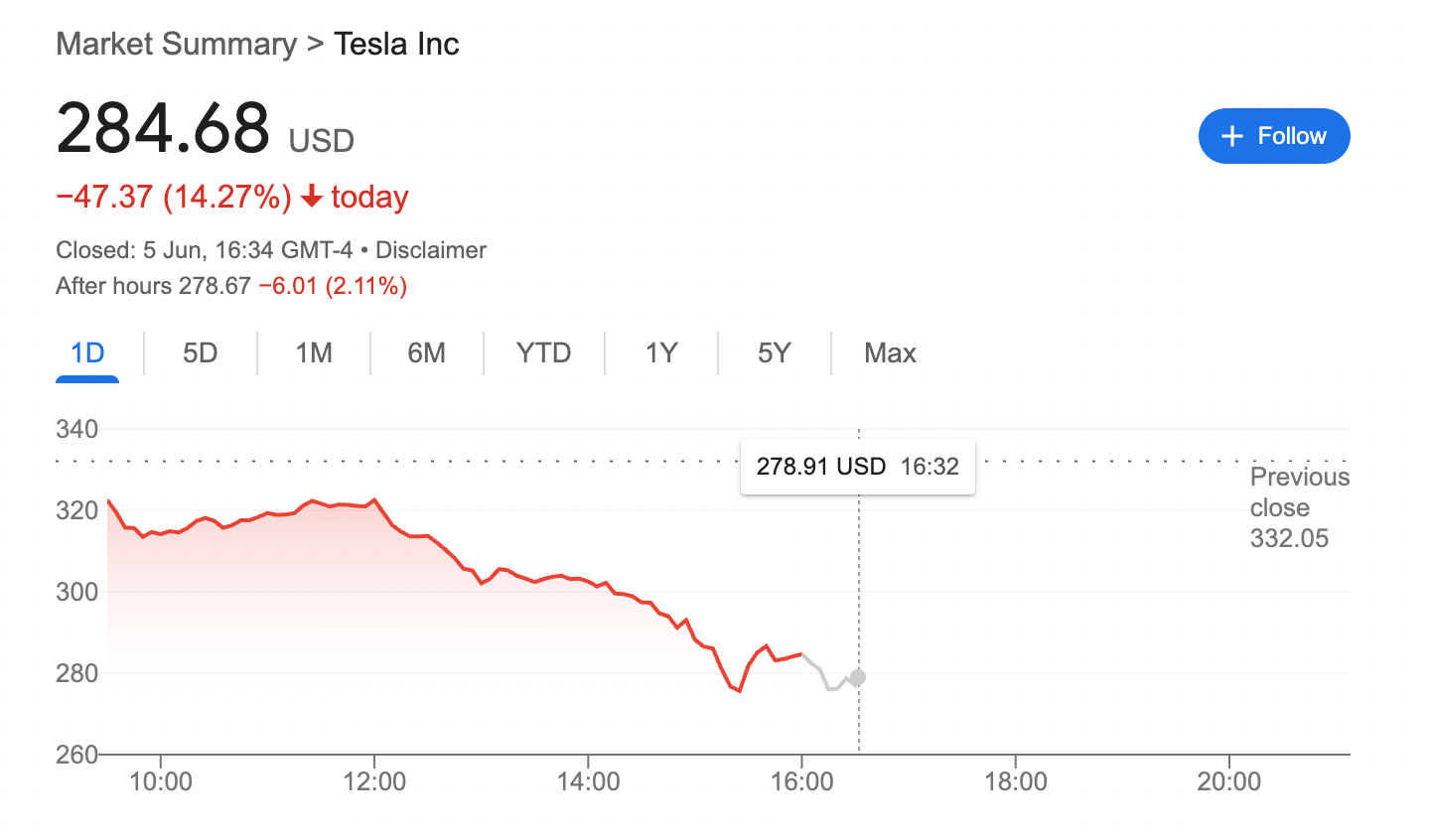Open the Disclaimer link
Viewport: 1430px width, 840px height.
pos(431,250)
